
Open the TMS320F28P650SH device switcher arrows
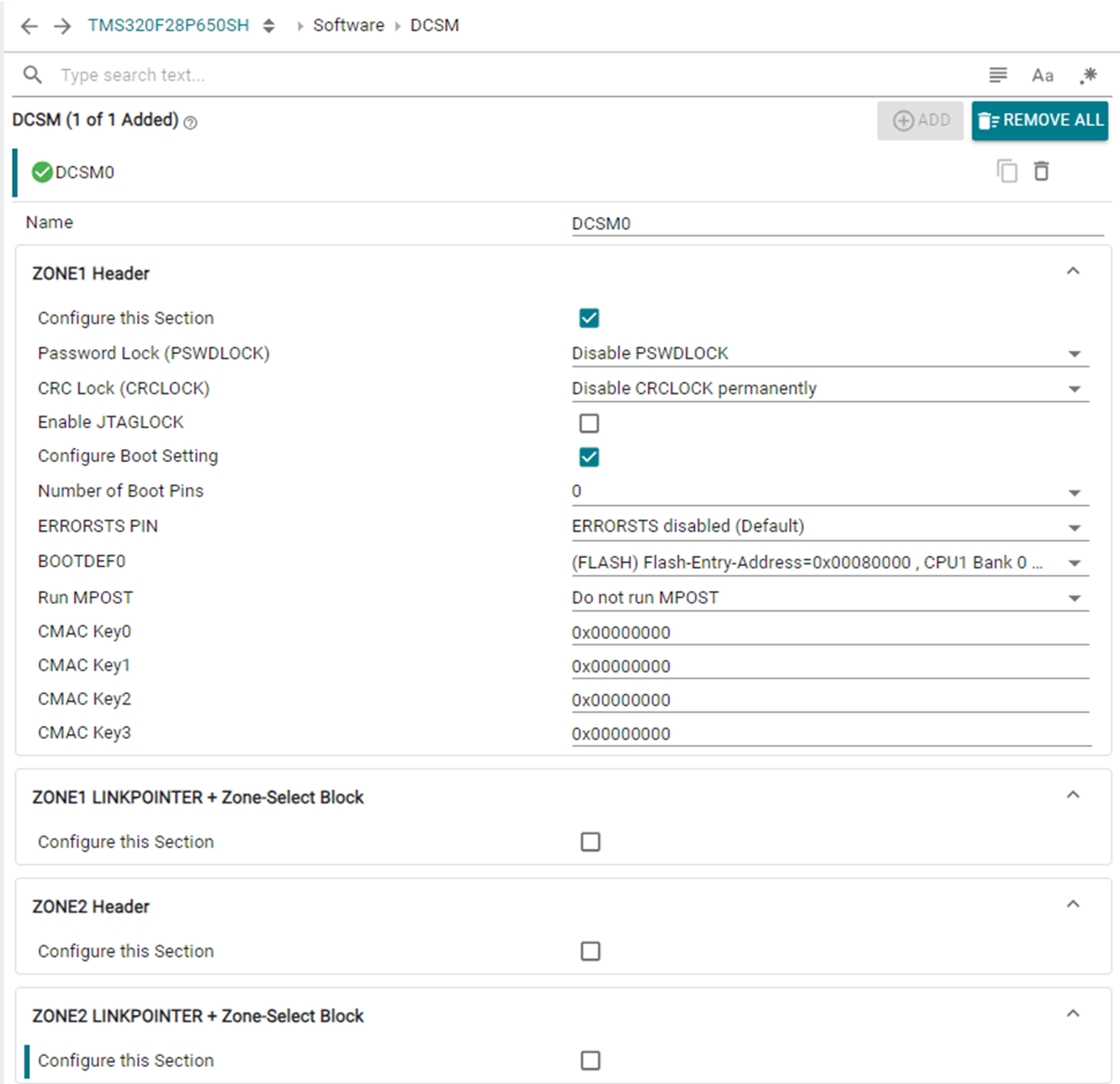tap(268, 26)
